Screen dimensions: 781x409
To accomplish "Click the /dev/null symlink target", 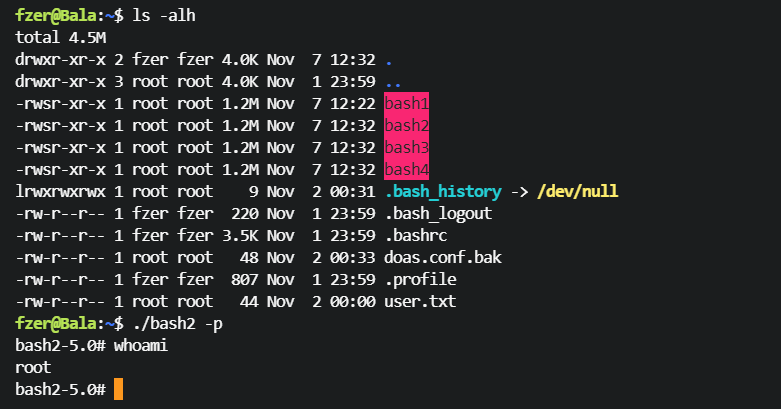I will pos(574,191).
